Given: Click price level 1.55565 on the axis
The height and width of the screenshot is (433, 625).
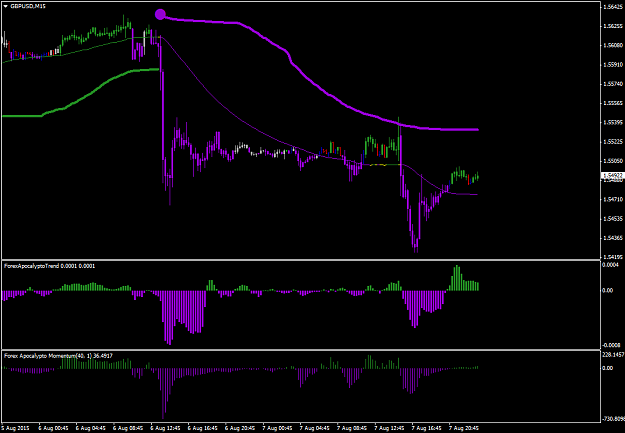Looking at the screenshot, I should pyautogui.click(x=613, y=103).
